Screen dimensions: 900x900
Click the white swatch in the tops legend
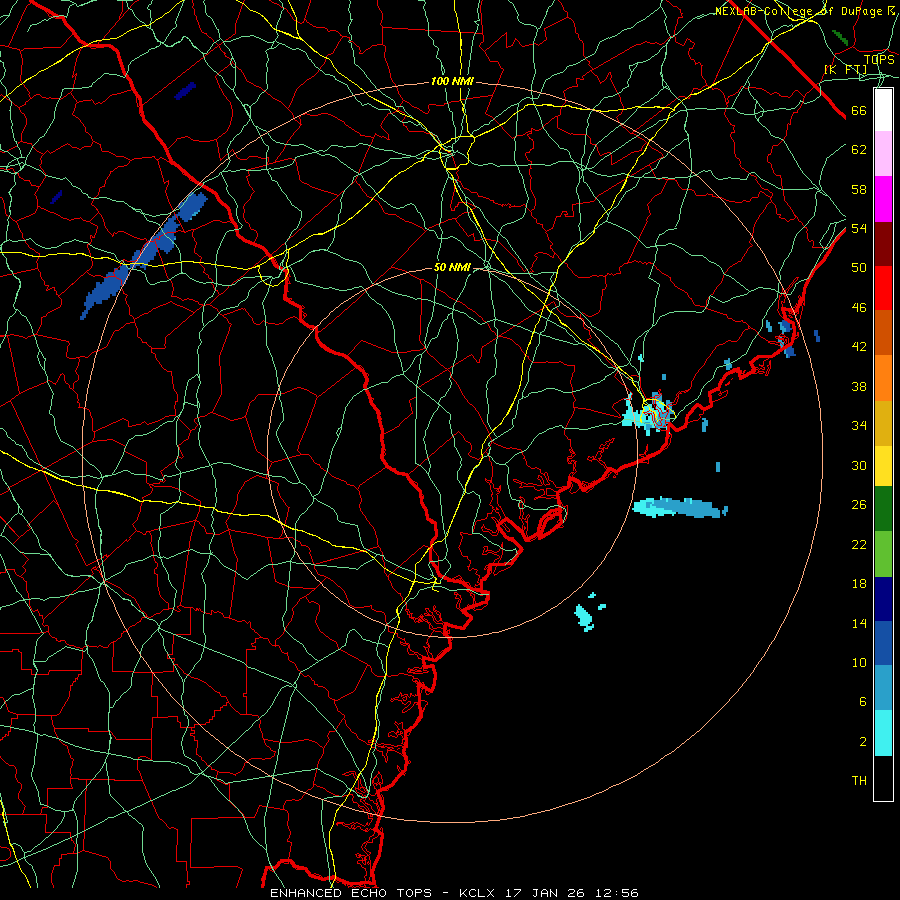point(883,110)
